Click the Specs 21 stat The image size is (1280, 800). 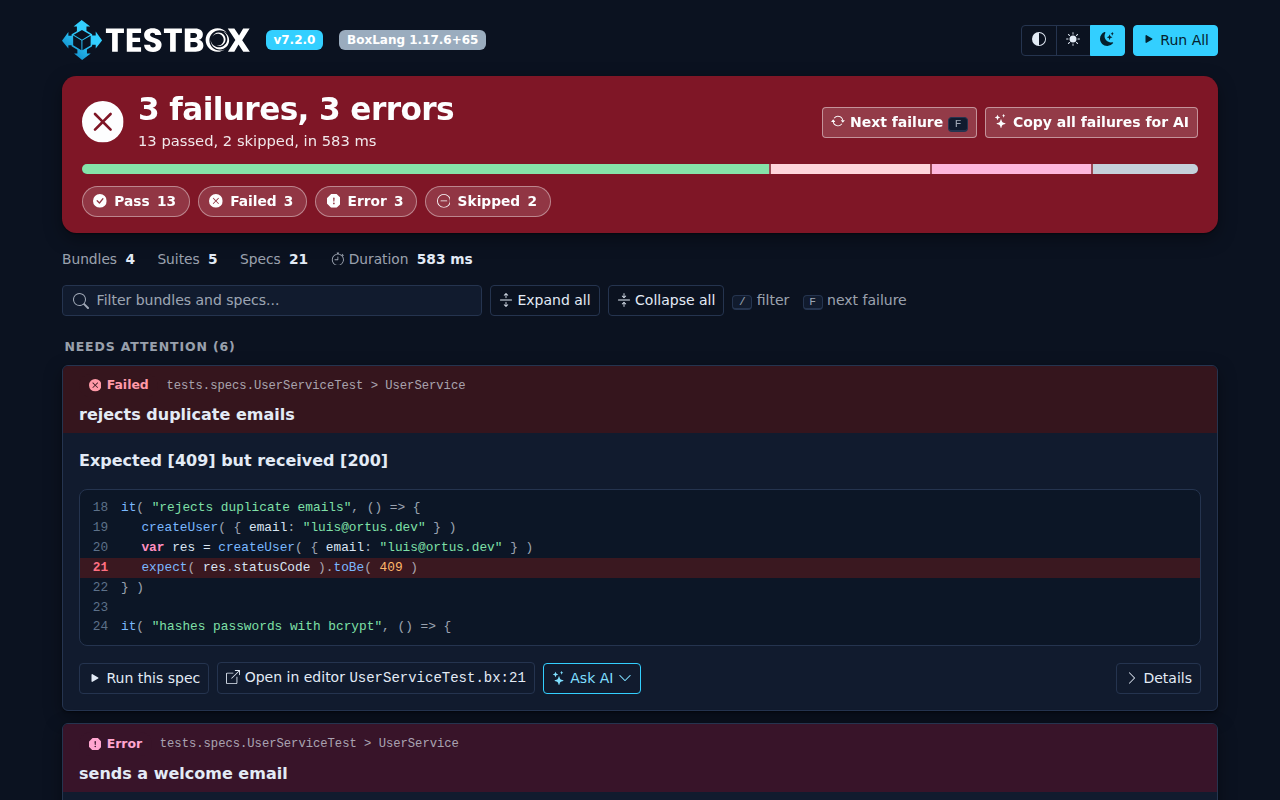pos(274,259)
